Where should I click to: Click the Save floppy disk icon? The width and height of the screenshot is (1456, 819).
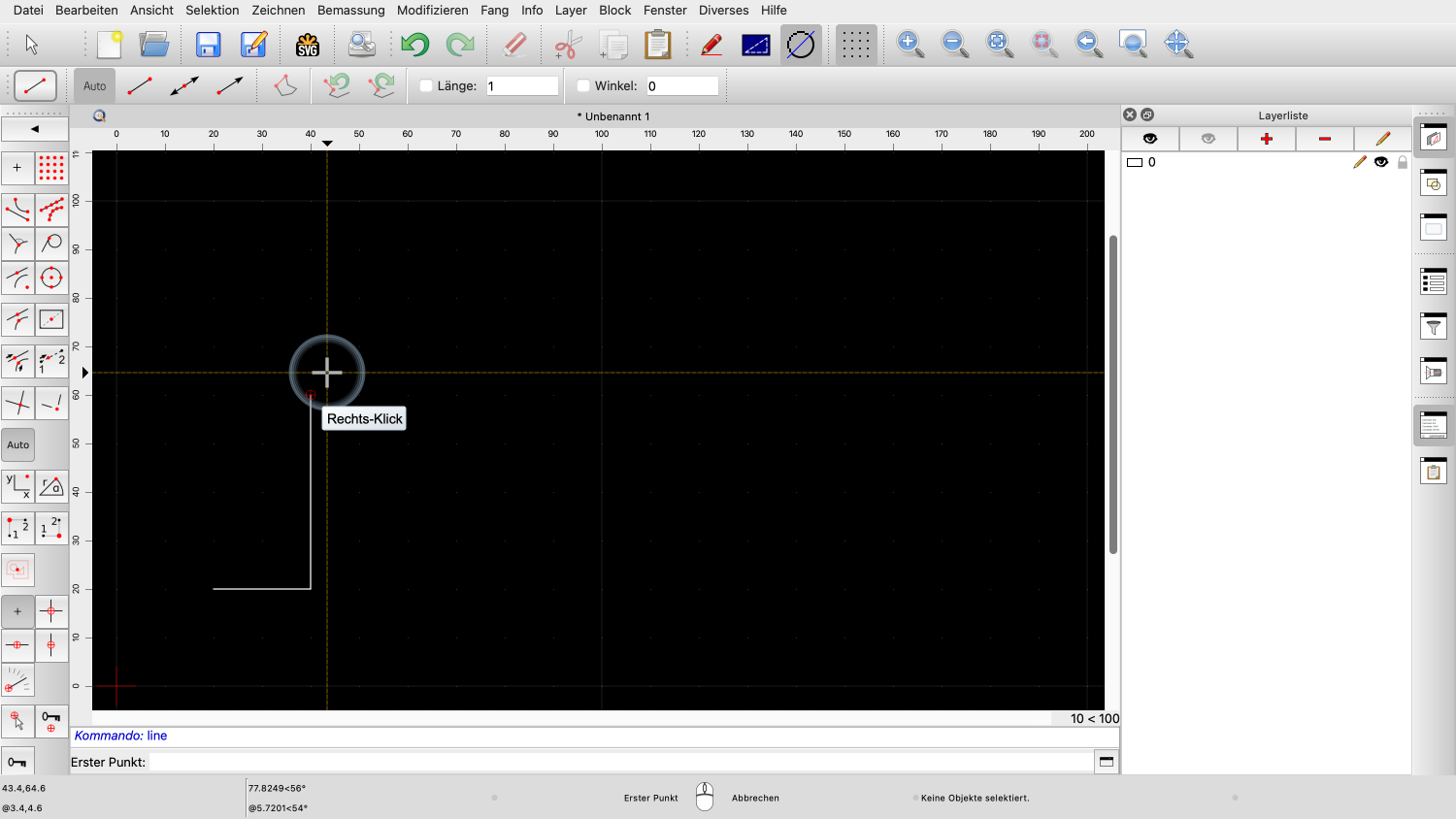[208, 45]
